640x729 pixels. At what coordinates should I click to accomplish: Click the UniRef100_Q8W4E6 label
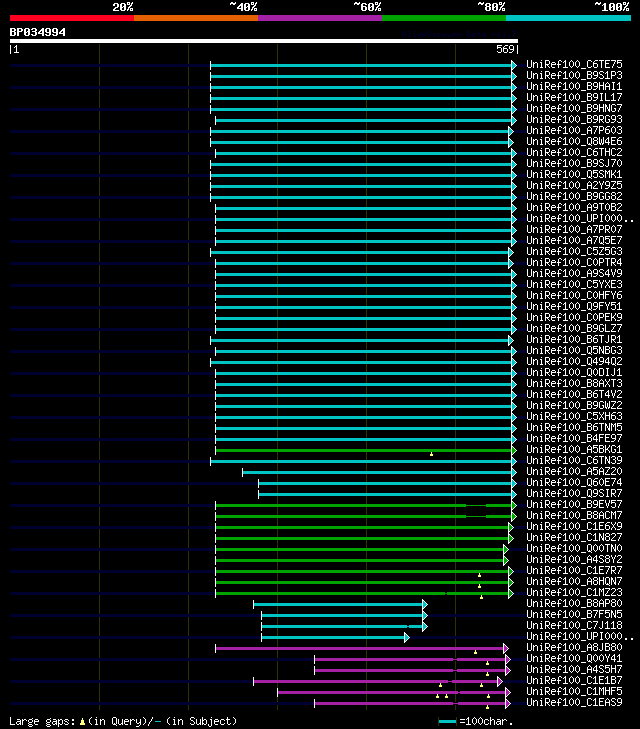[574, 141]
